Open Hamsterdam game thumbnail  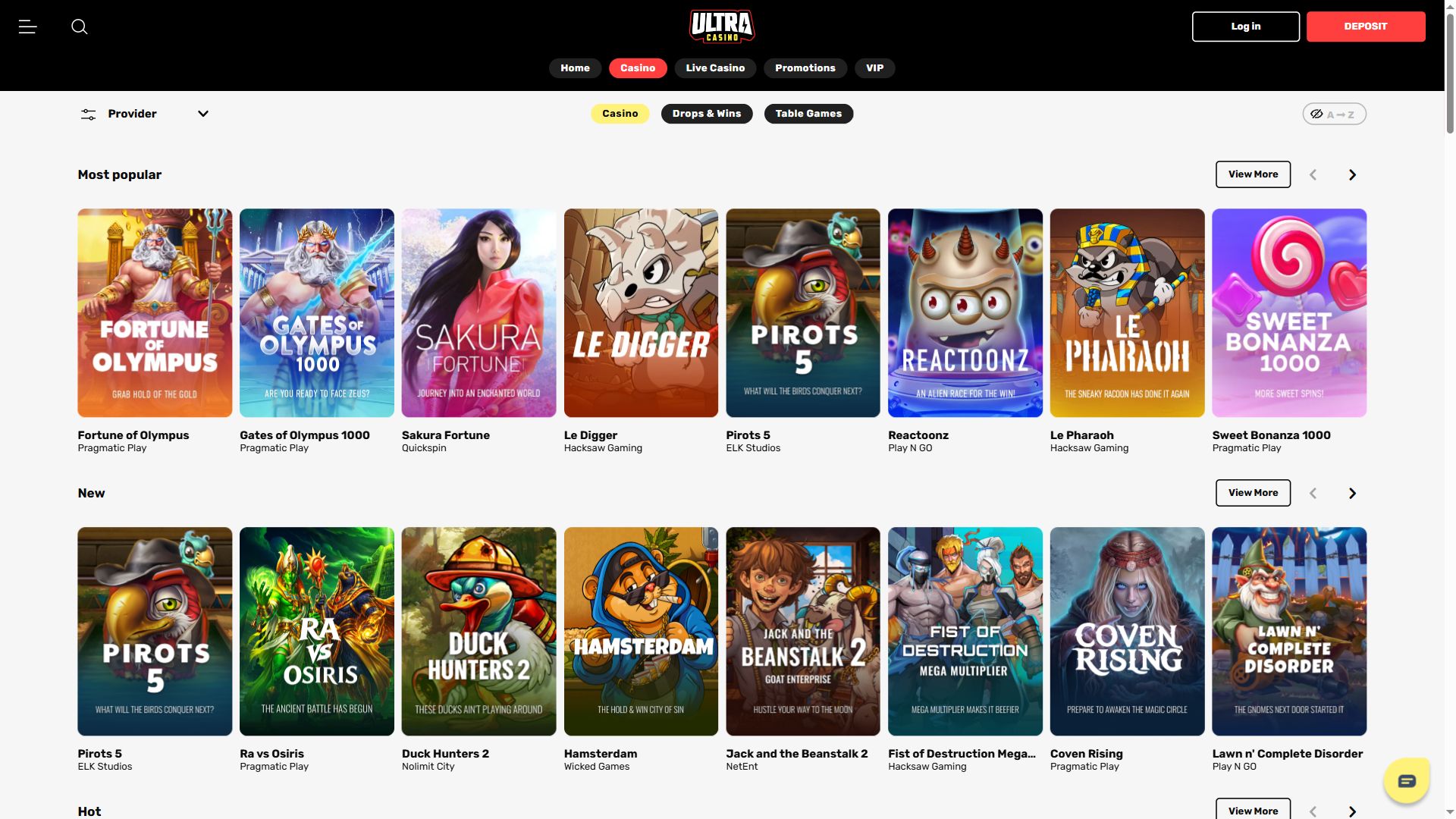(641, 631)
